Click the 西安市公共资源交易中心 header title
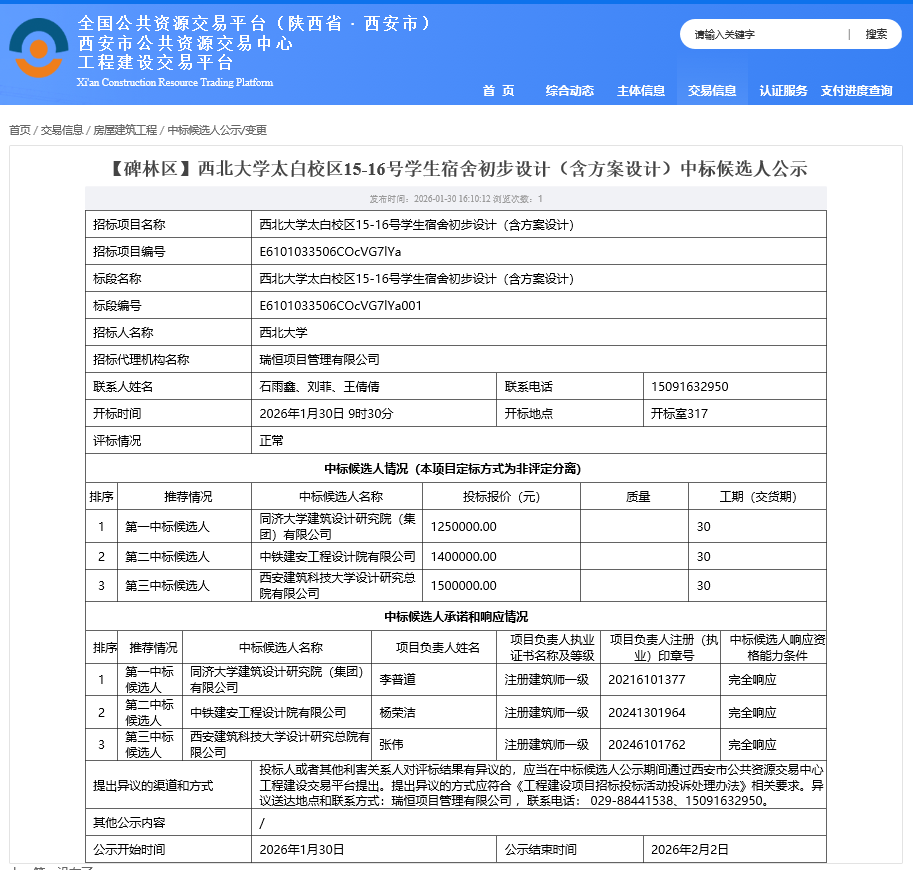This screenshot has width=913, height=870. [185, 43]
